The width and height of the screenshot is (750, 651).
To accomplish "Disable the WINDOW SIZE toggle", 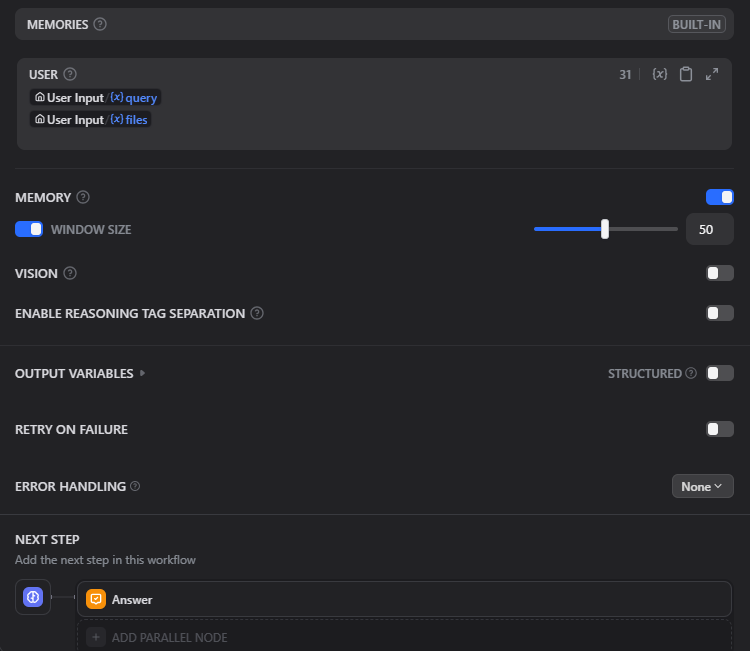I will tap(29, 229).
